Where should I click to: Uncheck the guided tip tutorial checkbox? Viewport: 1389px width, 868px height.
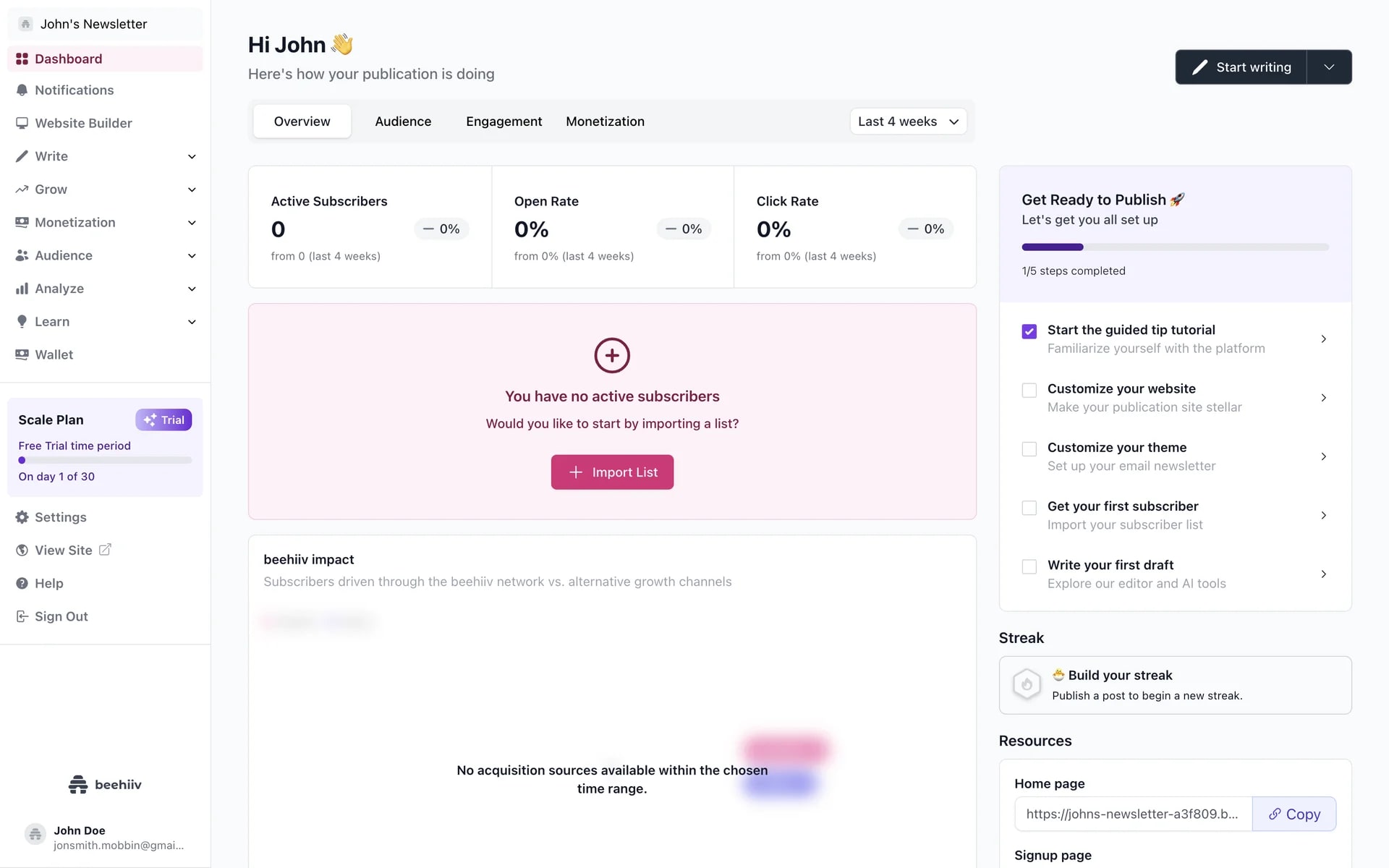click(x=1029, y=331)
